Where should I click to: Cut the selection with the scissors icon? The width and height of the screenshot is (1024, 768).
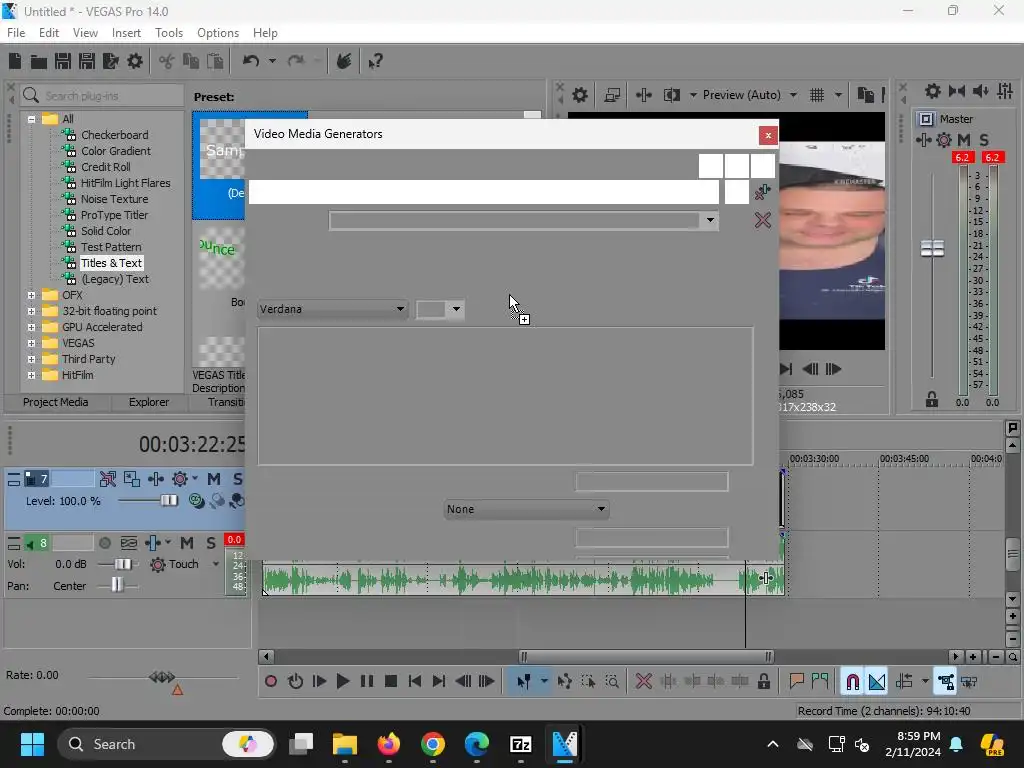pos(167,61)
